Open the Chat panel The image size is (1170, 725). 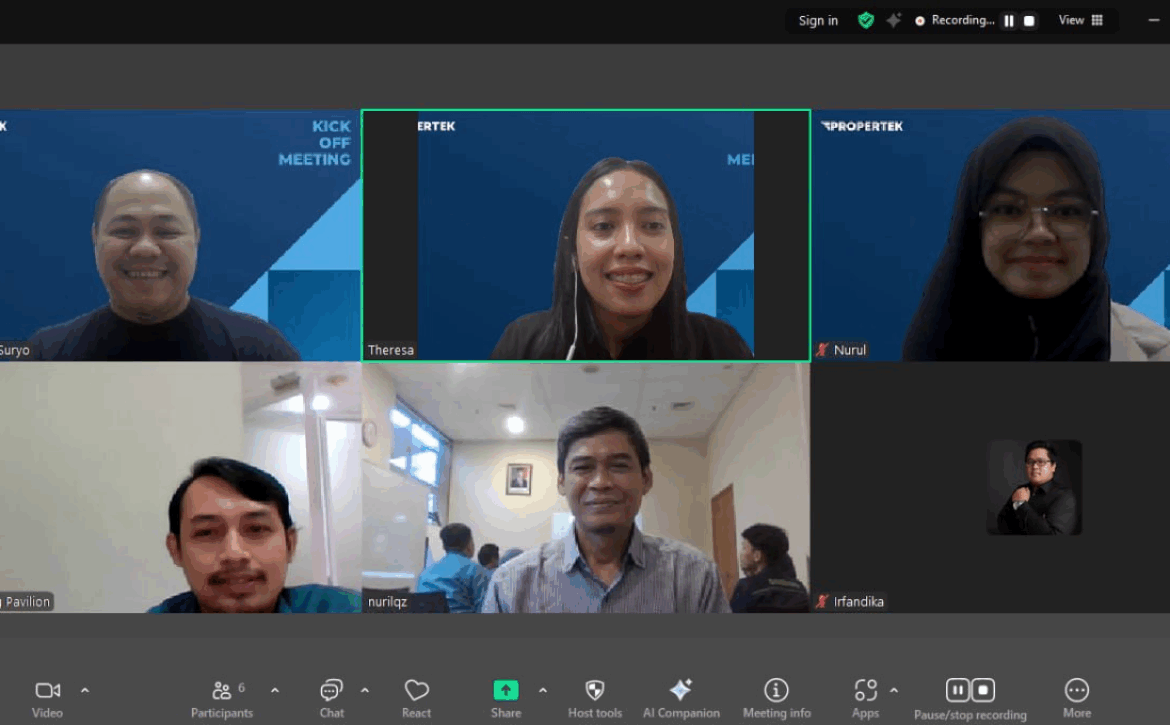pyautogui.click(x=331, y=691)
